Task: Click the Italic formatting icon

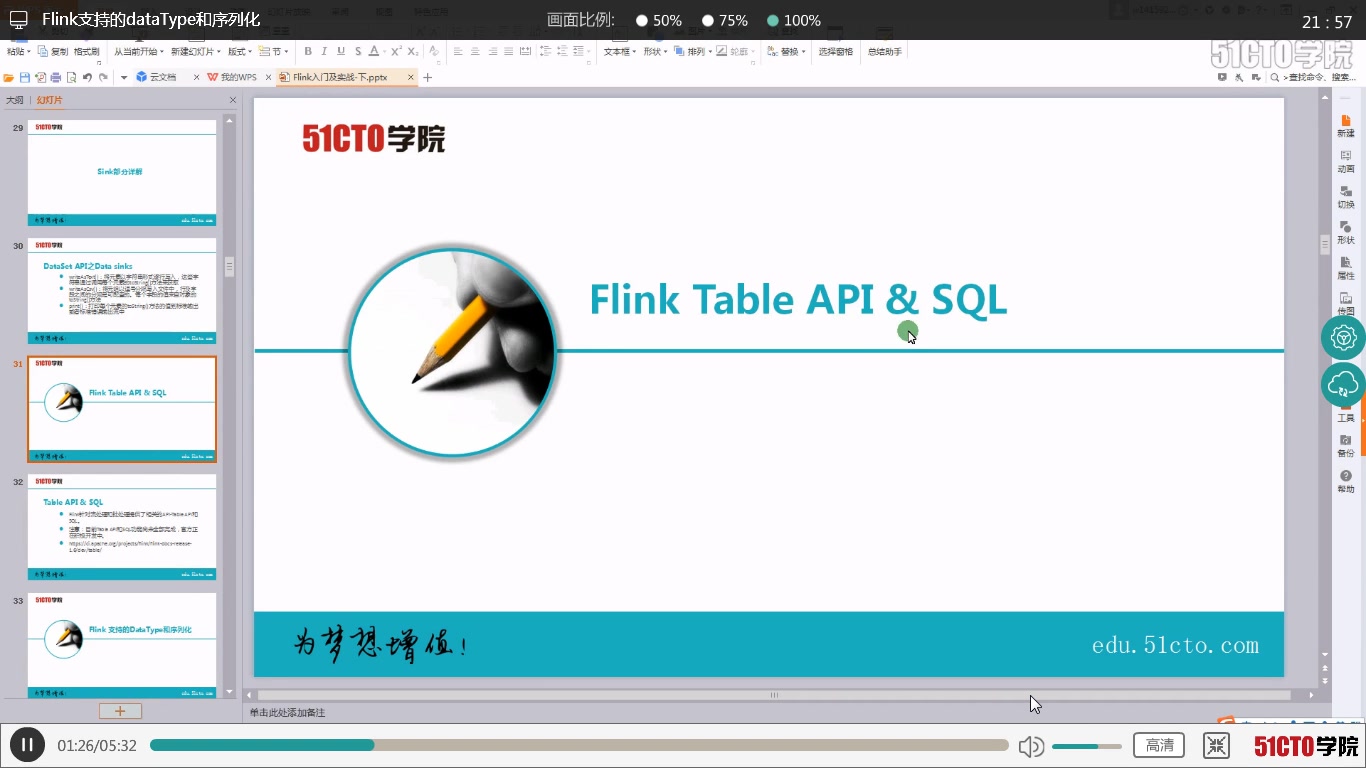Action: [324, 51]
